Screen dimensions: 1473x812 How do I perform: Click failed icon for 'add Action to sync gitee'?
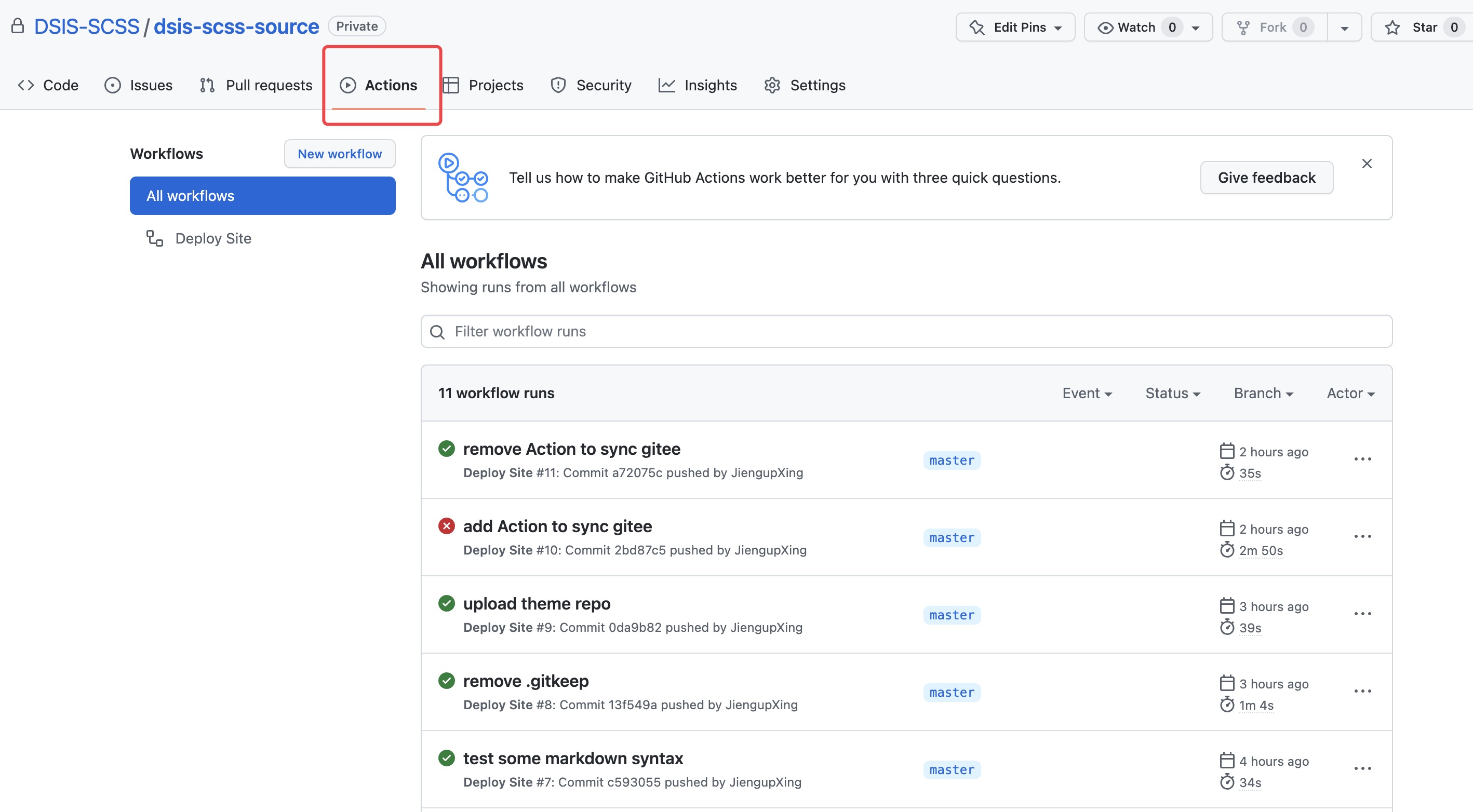(x=447, y=526)
